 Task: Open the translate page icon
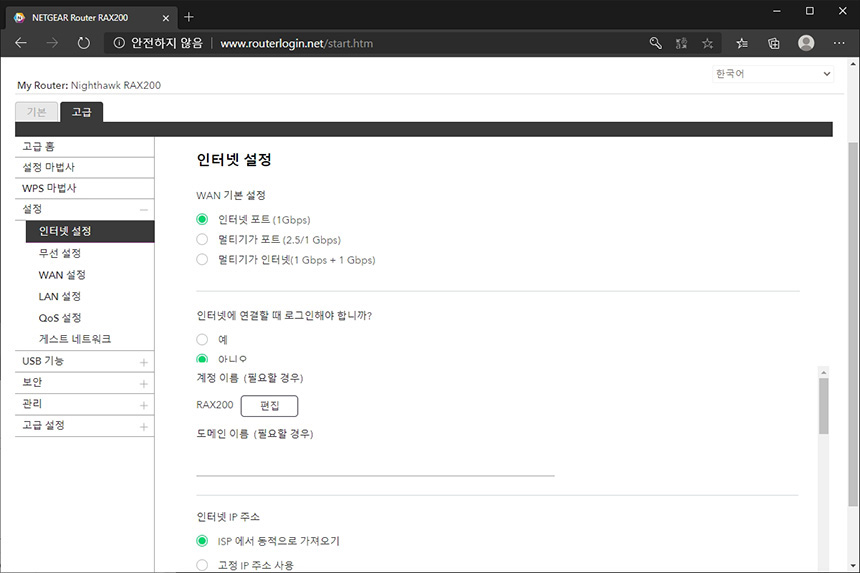(x=681, y=43)
